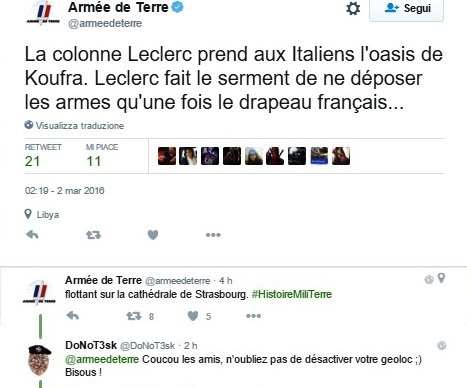Click the first liker avatar thumbnail
Viewport: 467px width, 388px height.
pyautogui.click(x=167, y=156)
